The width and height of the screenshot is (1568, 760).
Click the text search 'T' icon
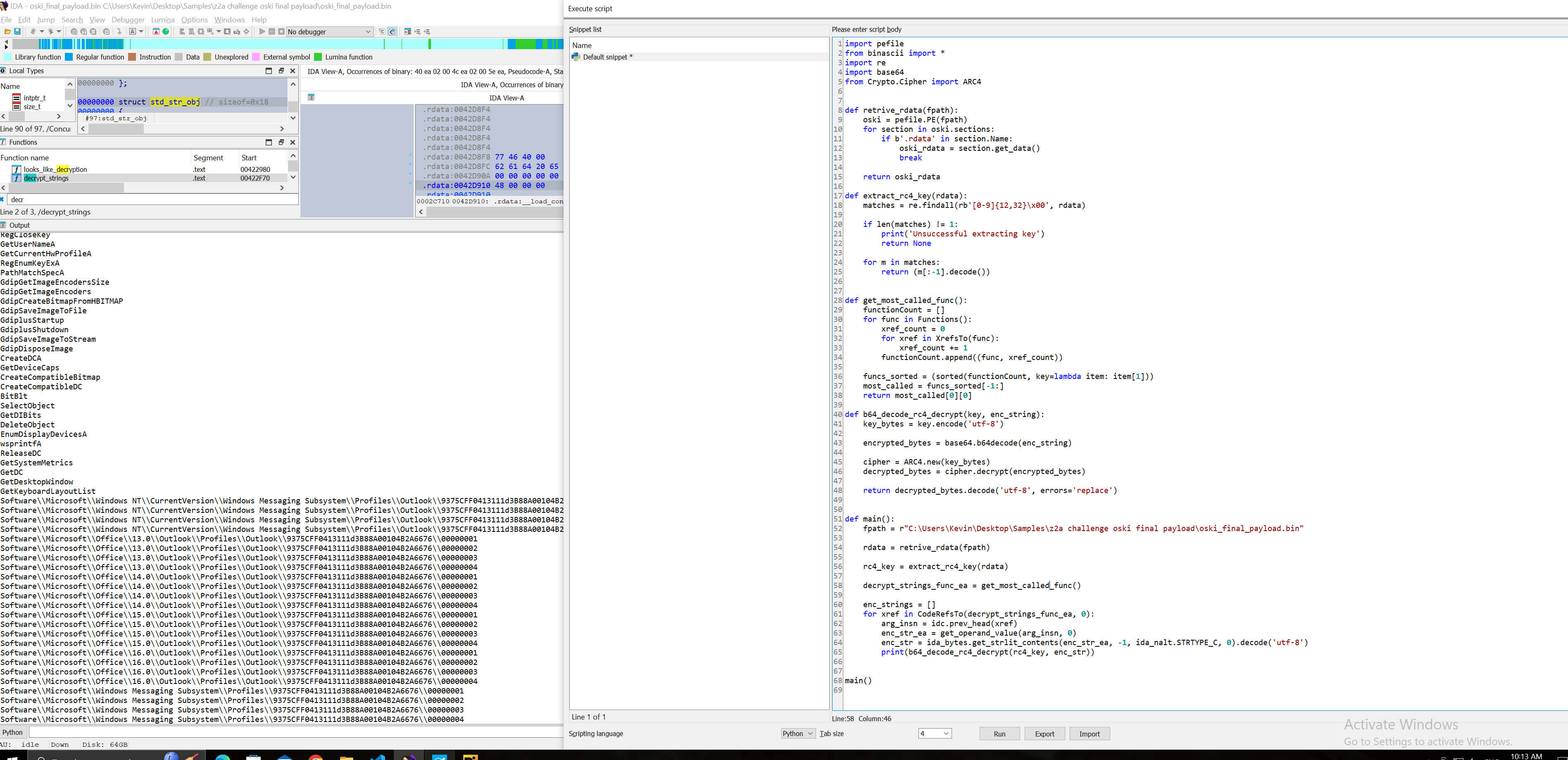click(x=83, y=32)
